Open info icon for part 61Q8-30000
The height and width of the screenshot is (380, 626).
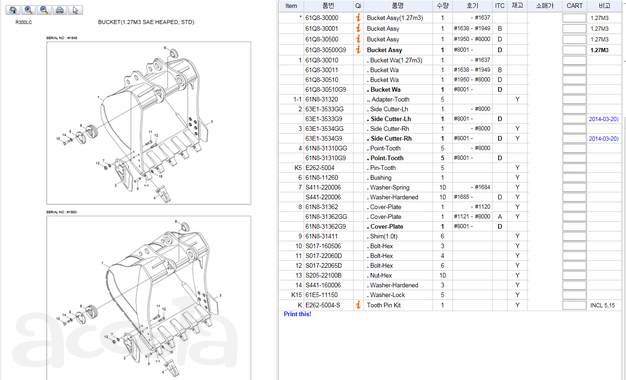(358, 18)
